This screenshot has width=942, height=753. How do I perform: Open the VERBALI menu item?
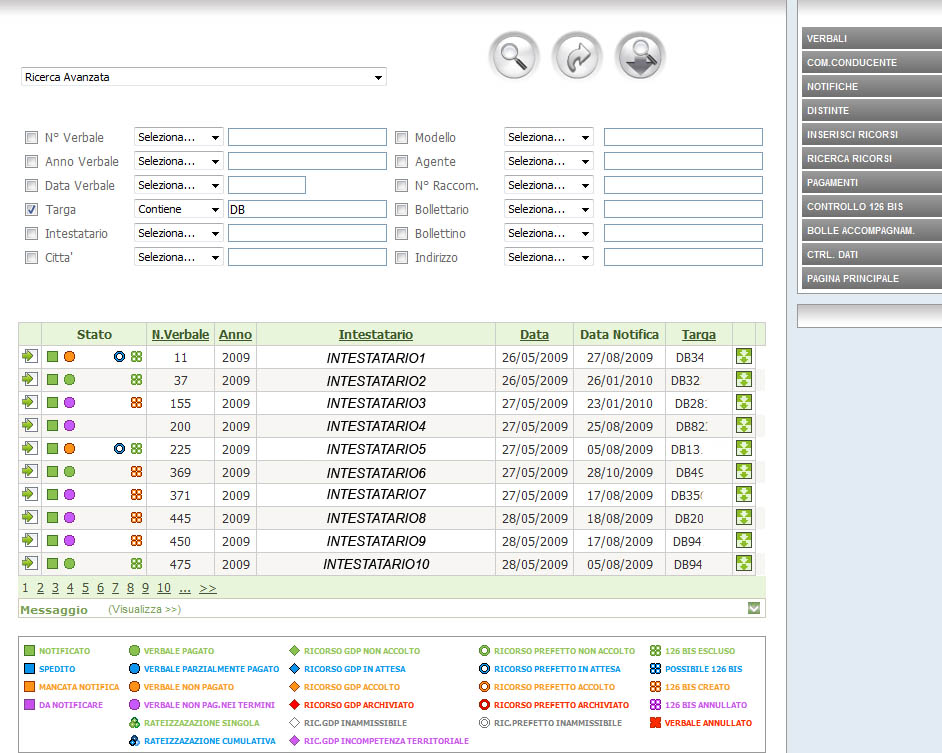click(872, 38)
